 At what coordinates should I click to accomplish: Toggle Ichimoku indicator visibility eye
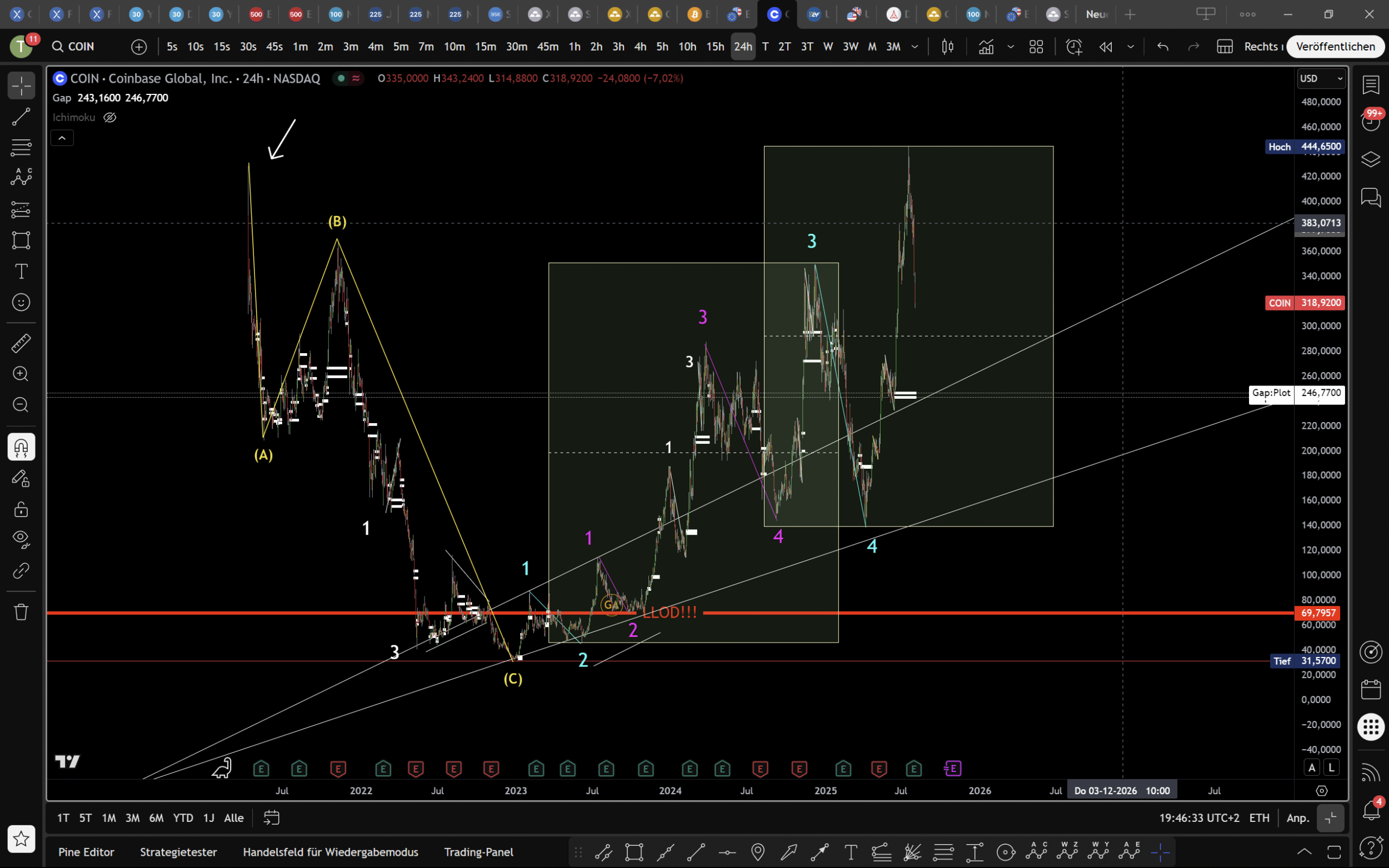[109, 117]
